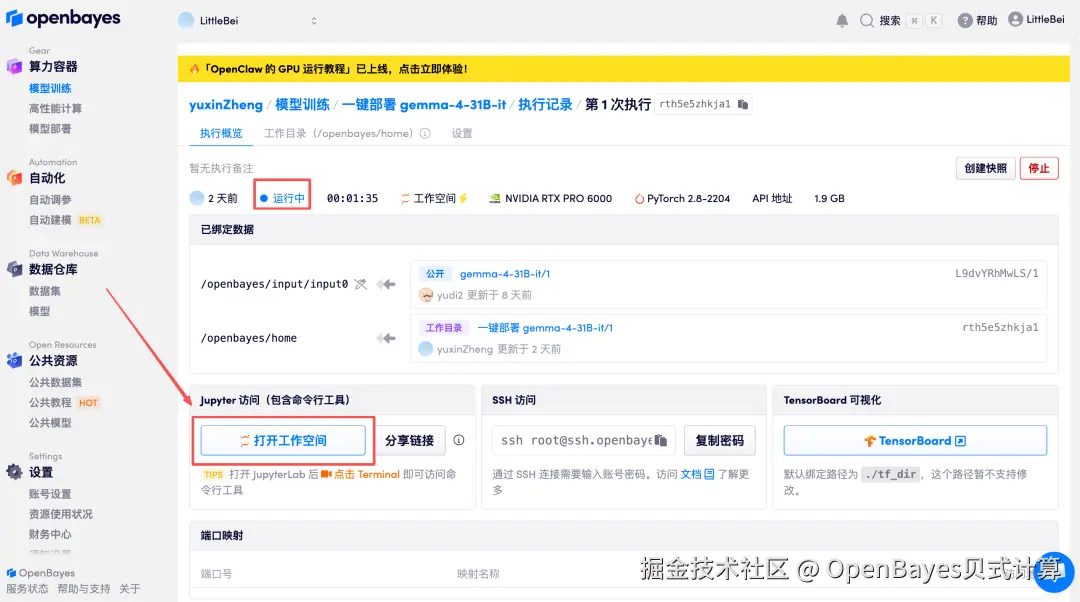Click info icon next to 分享链接
This screenshot has height=602, width=1080.
[459, 440]
